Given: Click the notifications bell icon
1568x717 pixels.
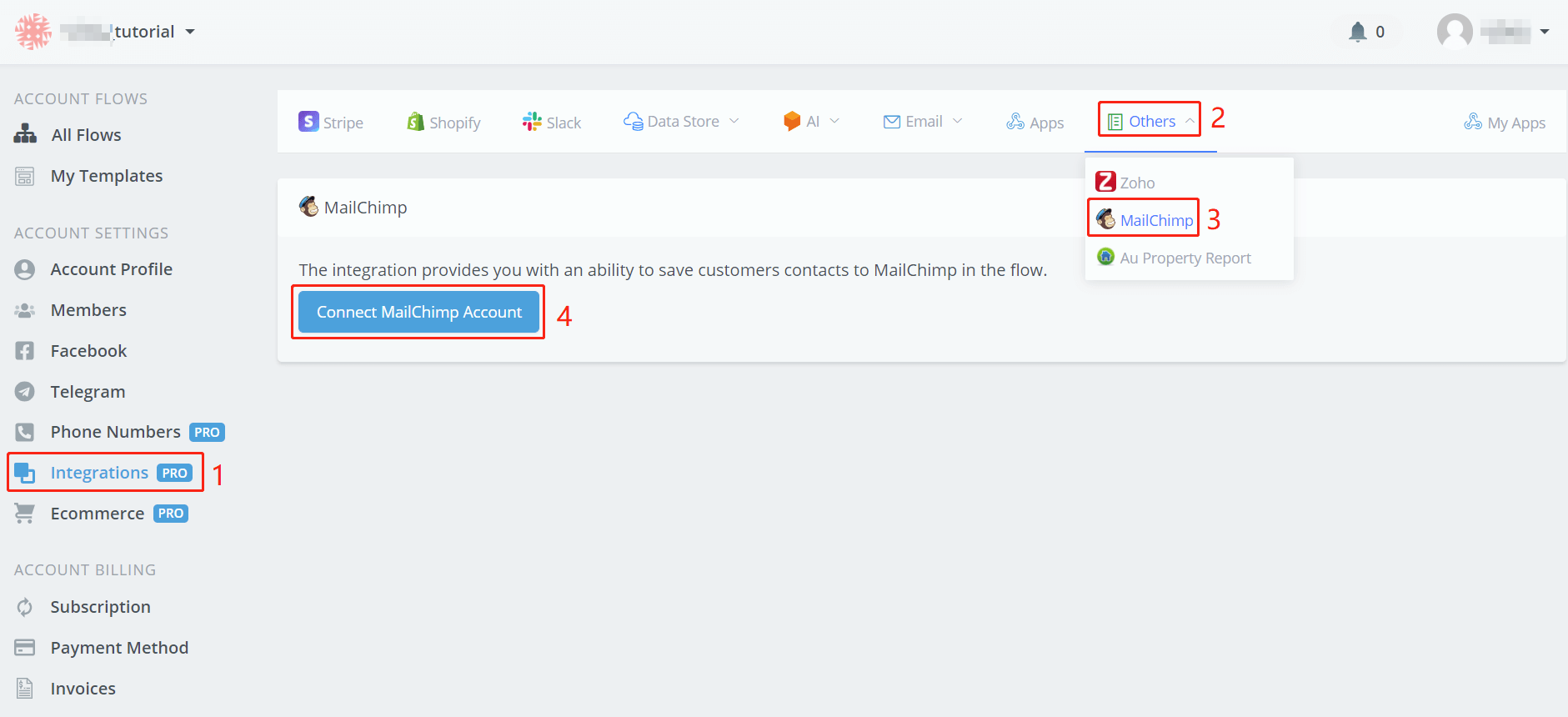Looking at the screenshot, I should pyautogui.click(x=1358, y=32).
